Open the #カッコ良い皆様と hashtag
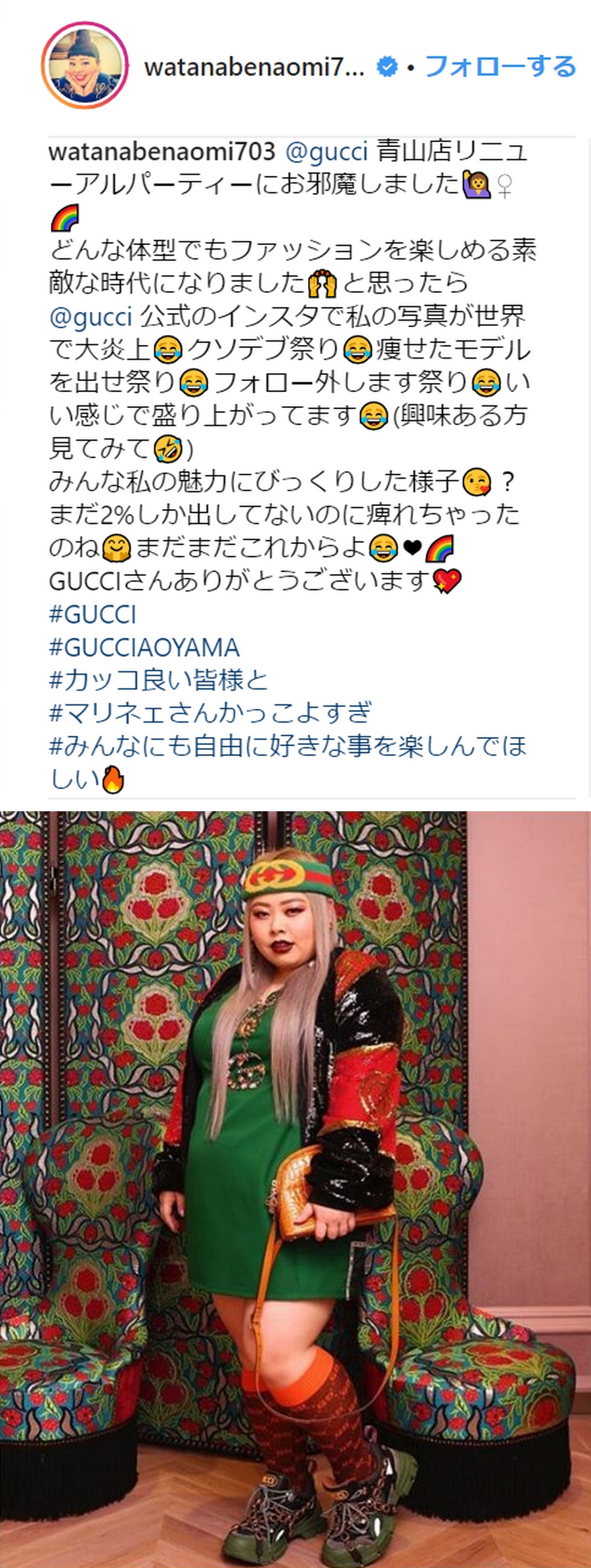 (x=159, y=680)
